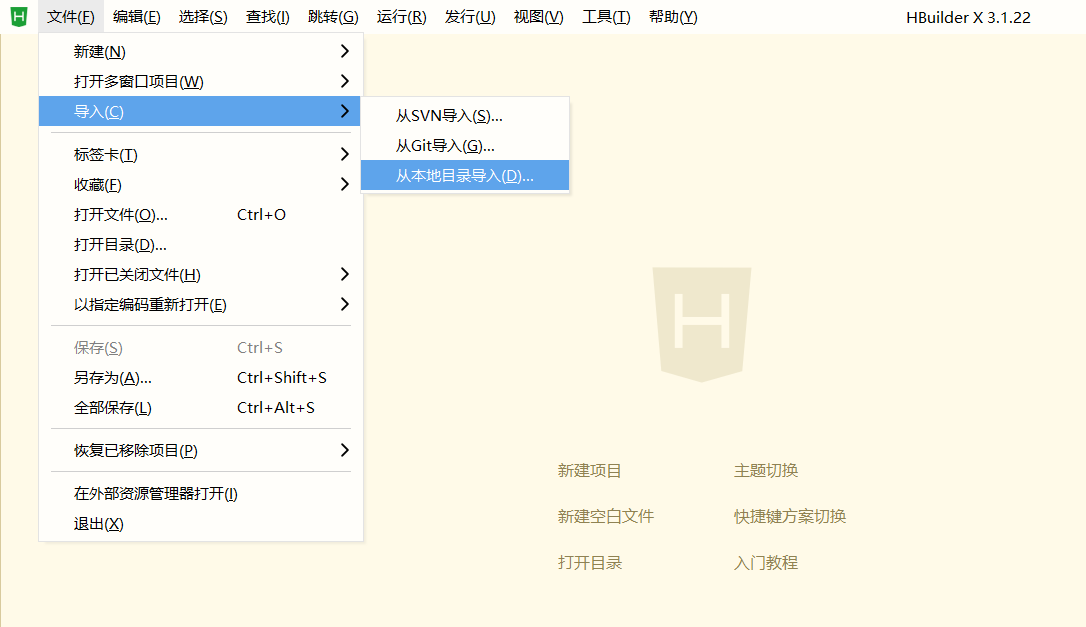This screenshot has height=627, width=1086.
Task: Click the 保存(S) menu entry
Action: click(x=200, y=348)
